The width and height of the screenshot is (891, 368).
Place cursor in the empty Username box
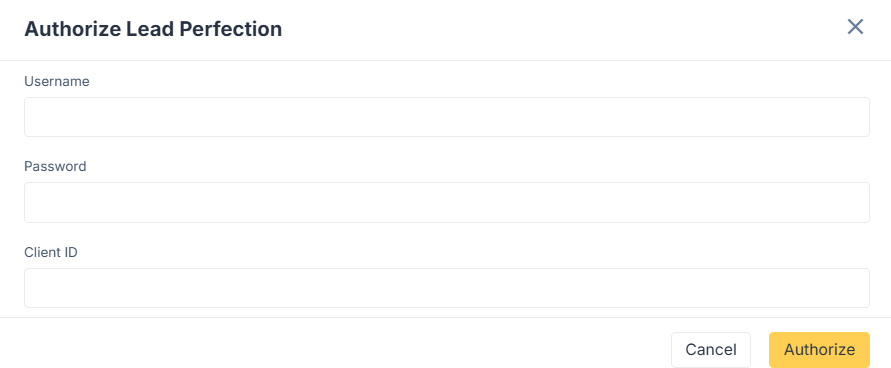pyautogui.click(x=447, y=117)
